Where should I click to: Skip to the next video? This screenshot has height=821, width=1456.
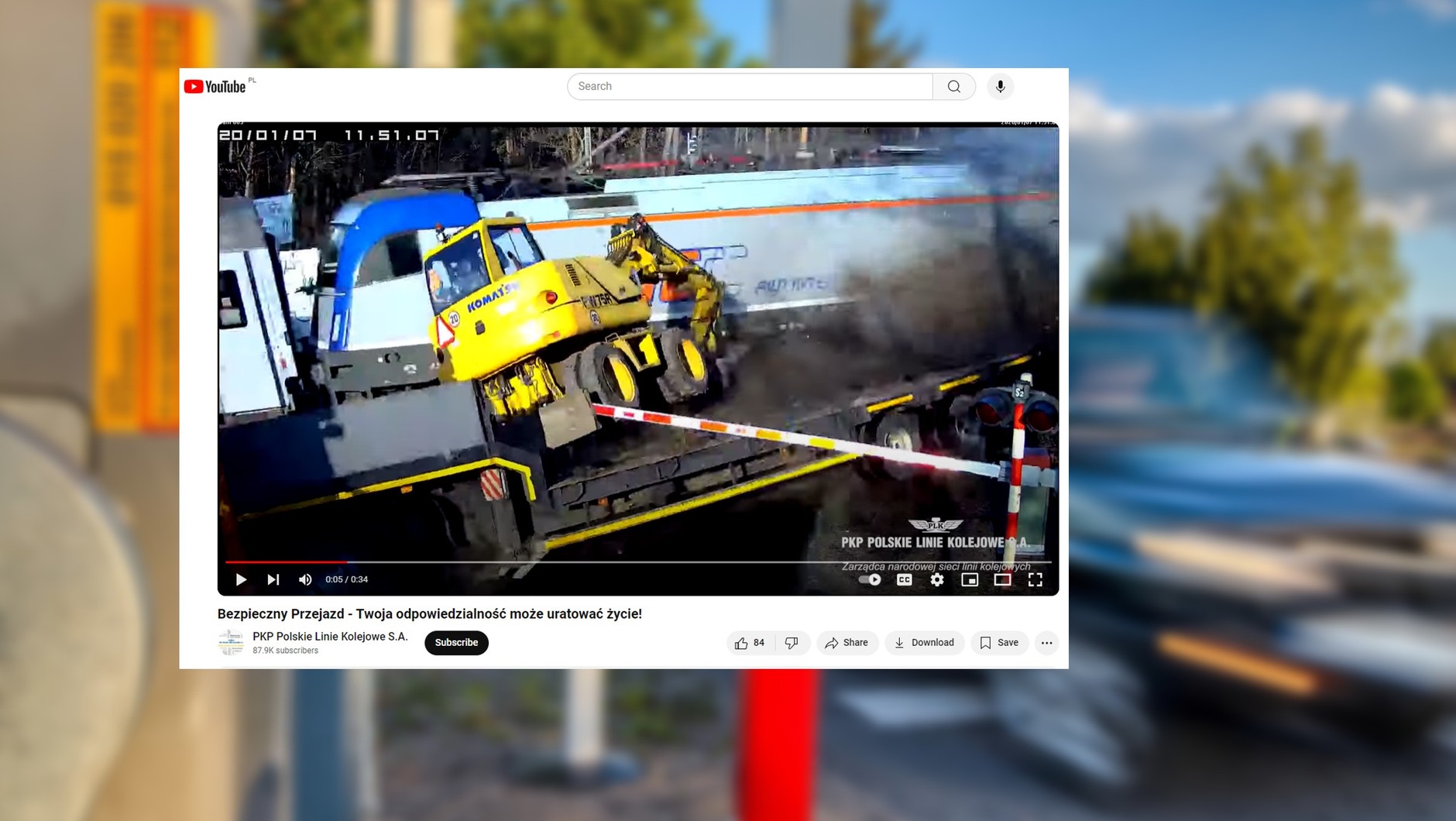point(273,579)
